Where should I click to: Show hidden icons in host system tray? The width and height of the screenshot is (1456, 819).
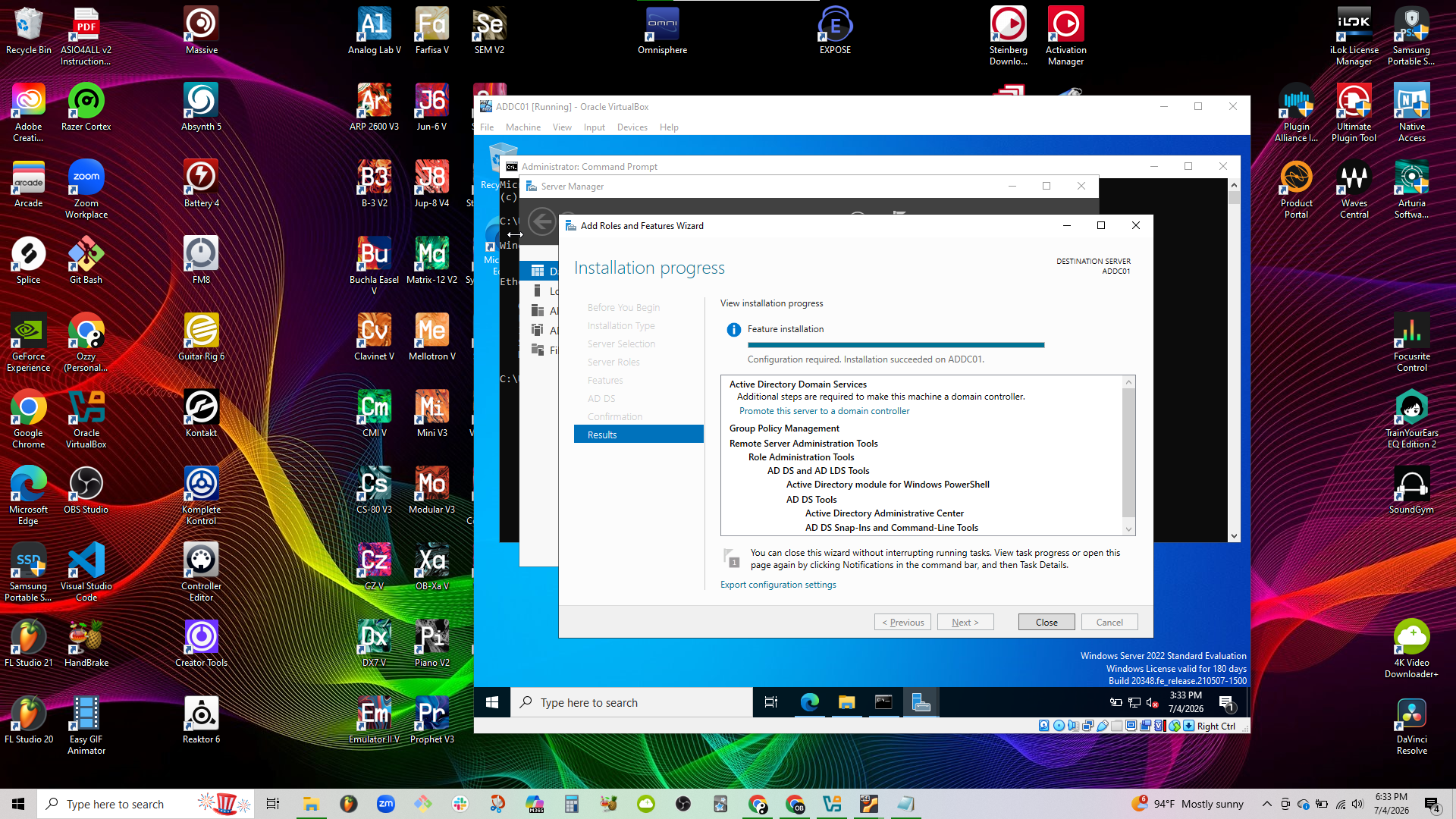click(1266, 804)
